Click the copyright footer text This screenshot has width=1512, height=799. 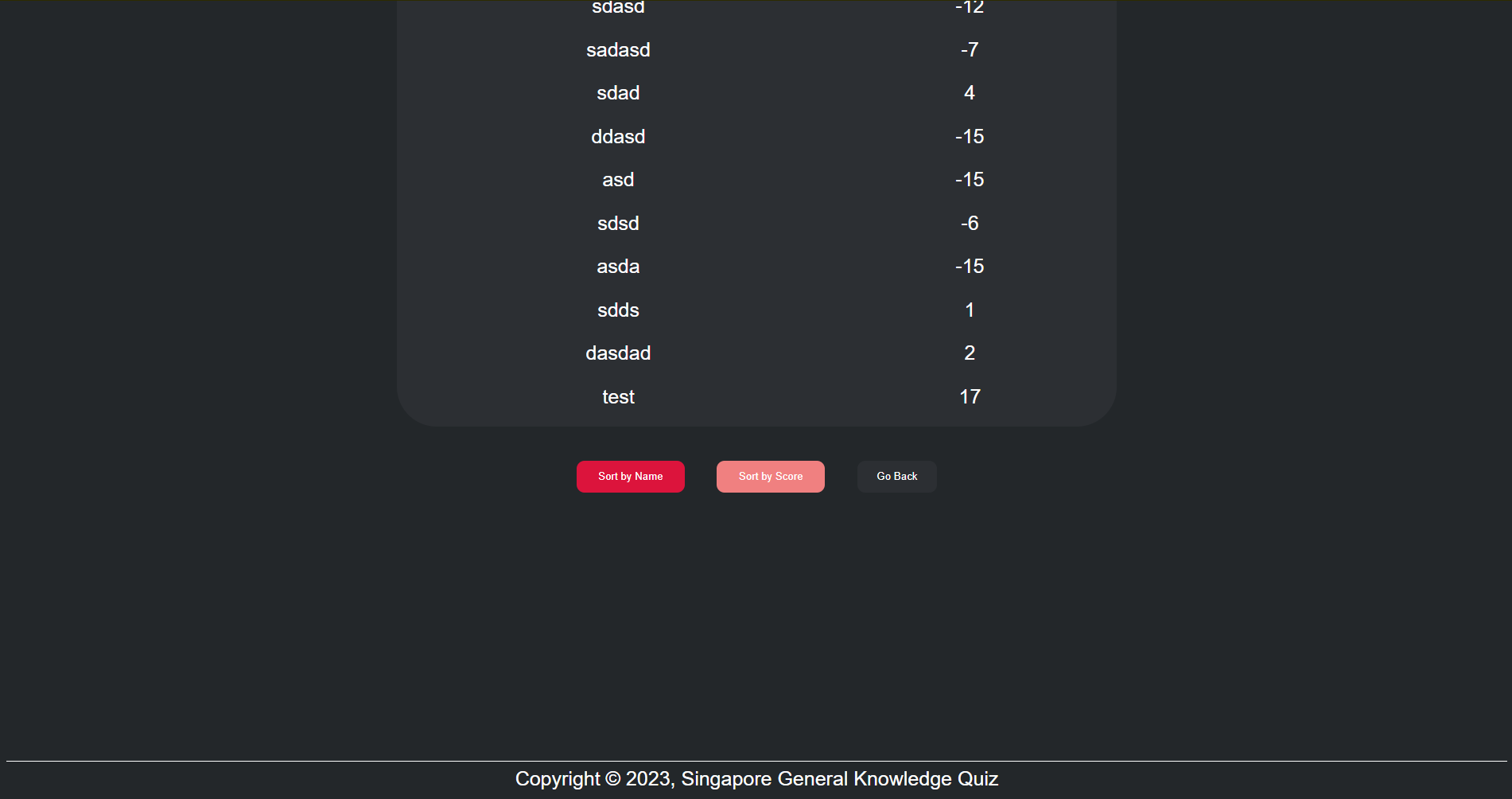click(x=756, y=778)
